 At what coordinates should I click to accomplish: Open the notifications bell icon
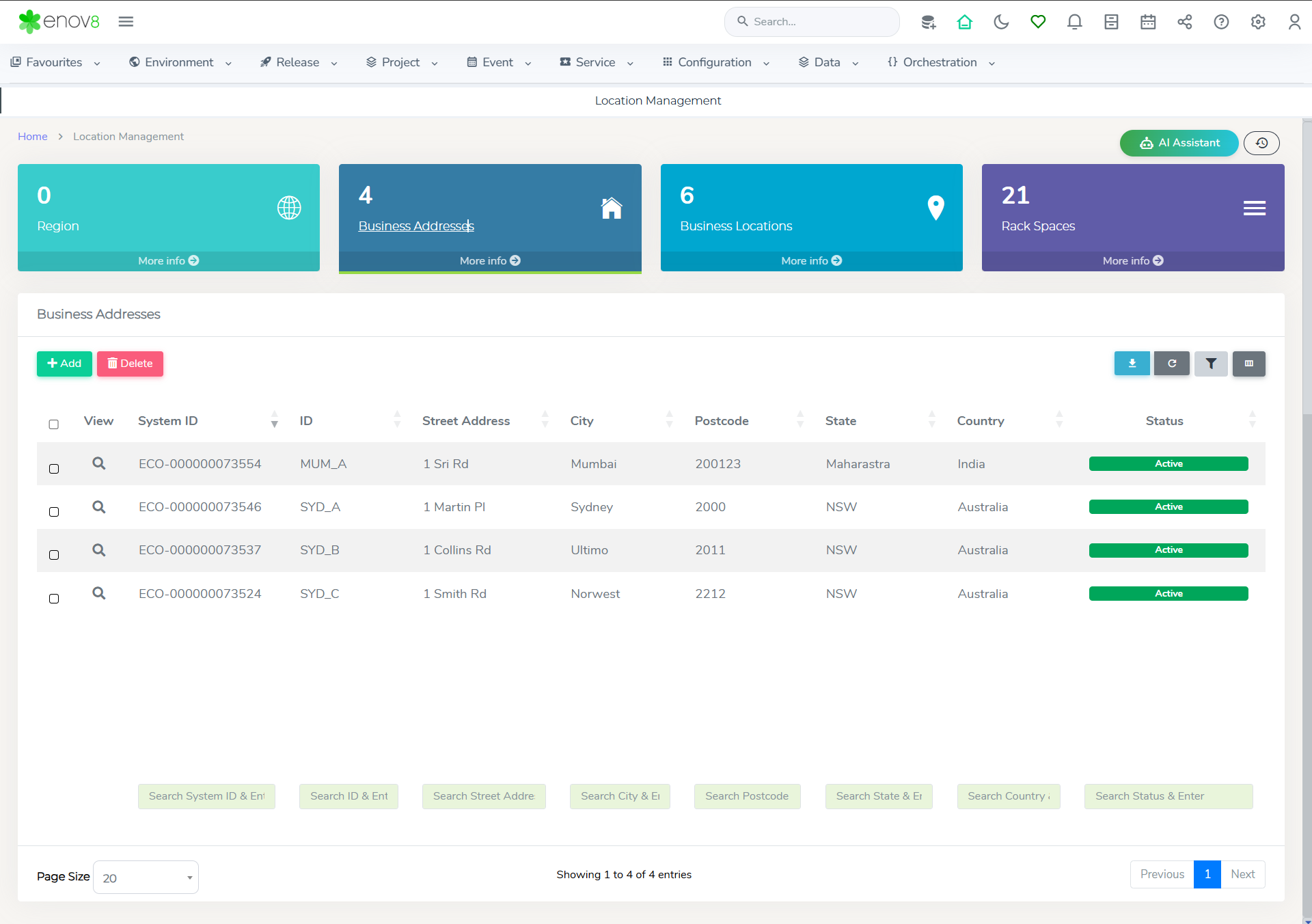tap(1074, 22)
